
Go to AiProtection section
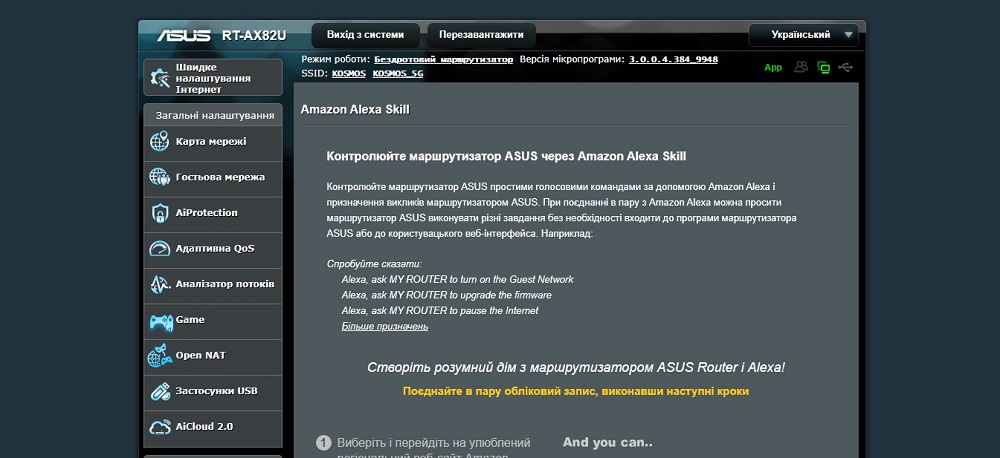(212, 213)
